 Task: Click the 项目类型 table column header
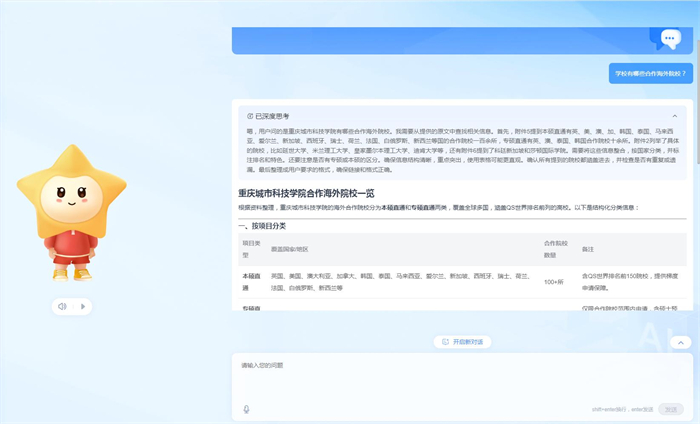251,248
